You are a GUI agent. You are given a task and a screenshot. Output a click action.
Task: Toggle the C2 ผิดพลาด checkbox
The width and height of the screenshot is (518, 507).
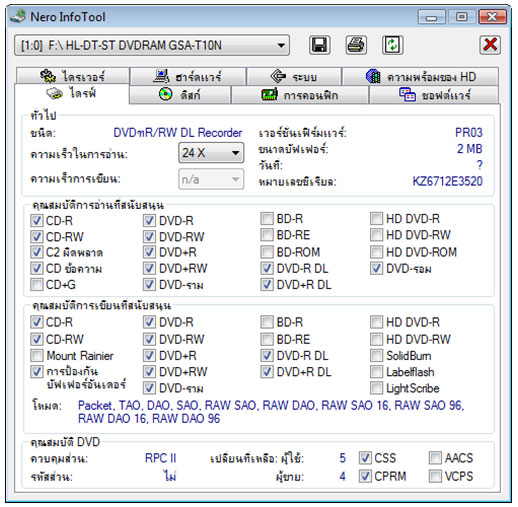(37, 252)
